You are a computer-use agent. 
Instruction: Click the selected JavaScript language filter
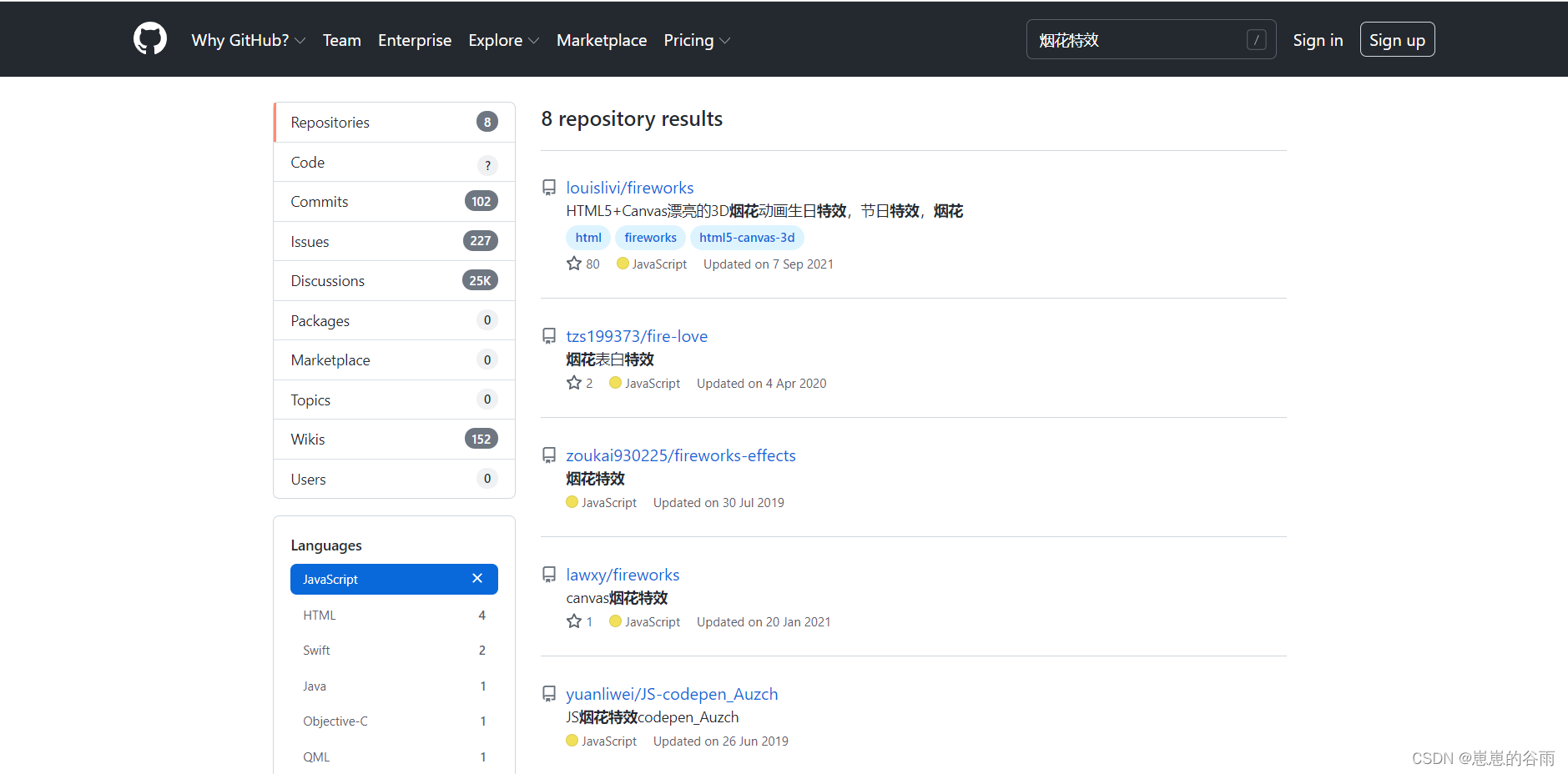point(394,580)
